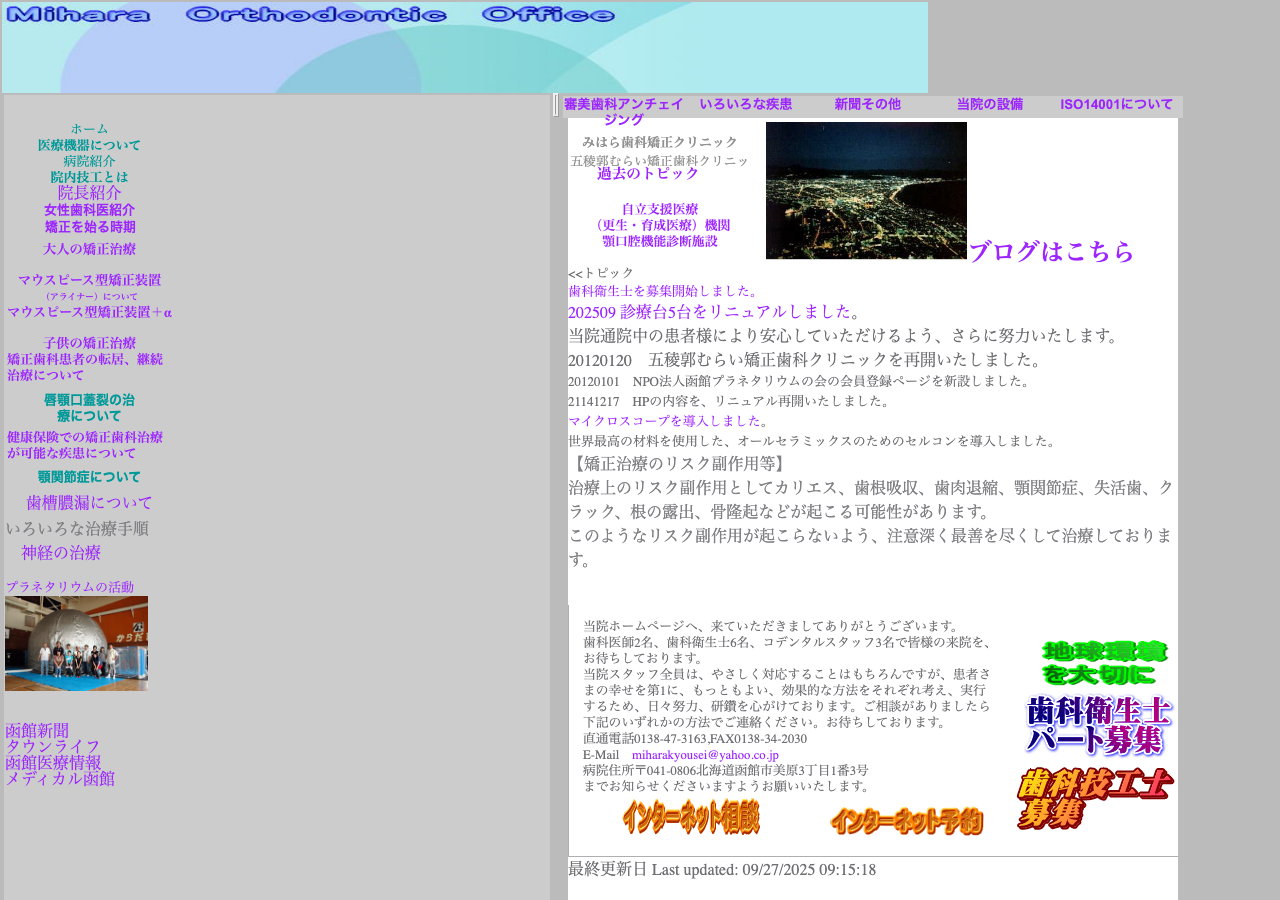1280x900 pixels.
Task: Open 函館医療情報 link
Action: coord(53,762)
